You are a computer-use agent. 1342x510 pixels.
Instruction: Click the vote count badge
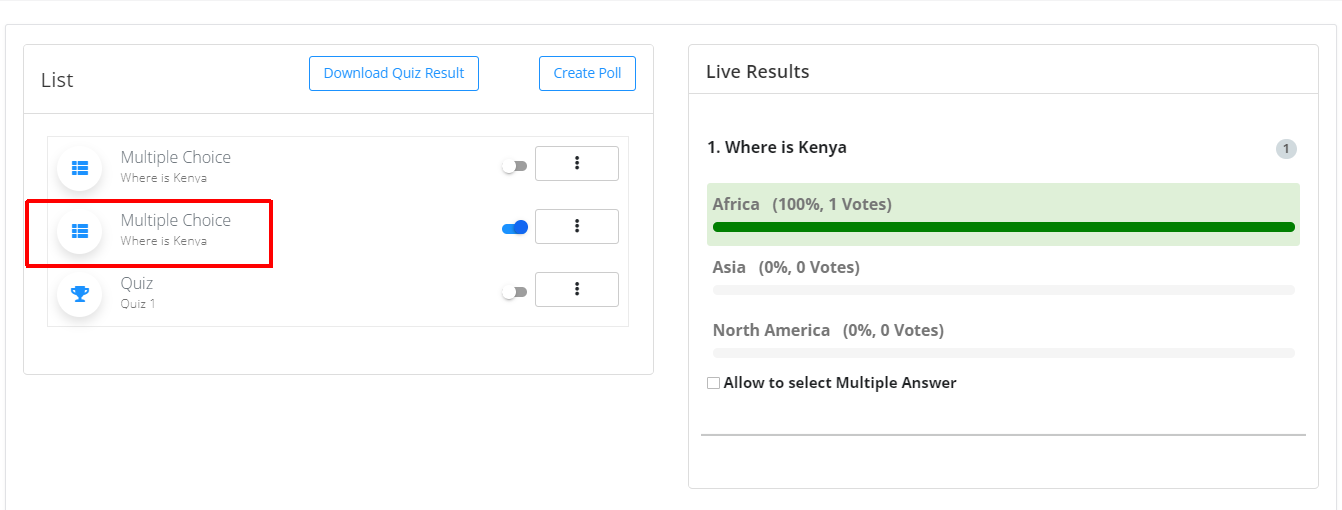coord(1286,149)
